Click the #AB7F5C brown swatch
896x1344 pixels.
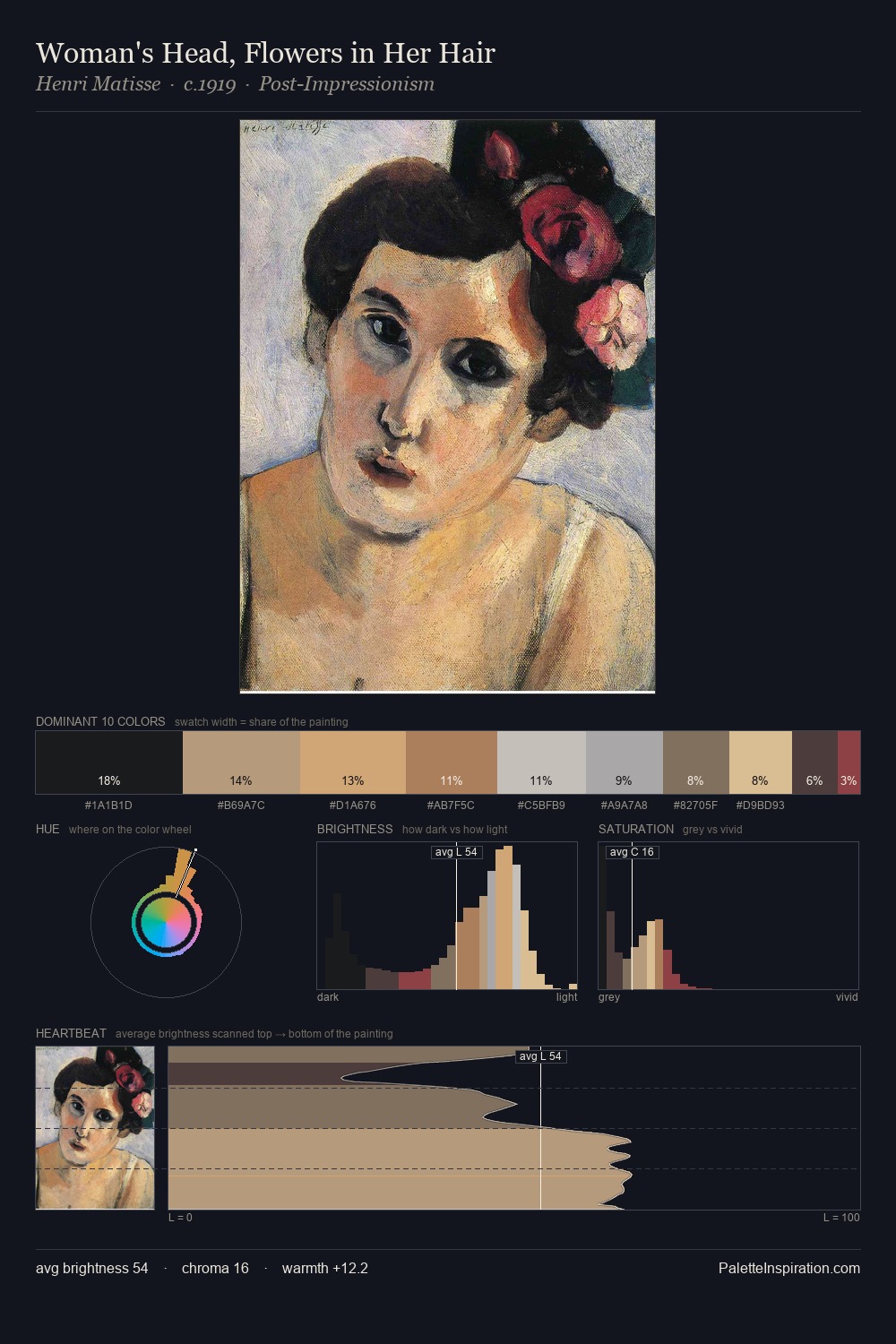(452, 762)
